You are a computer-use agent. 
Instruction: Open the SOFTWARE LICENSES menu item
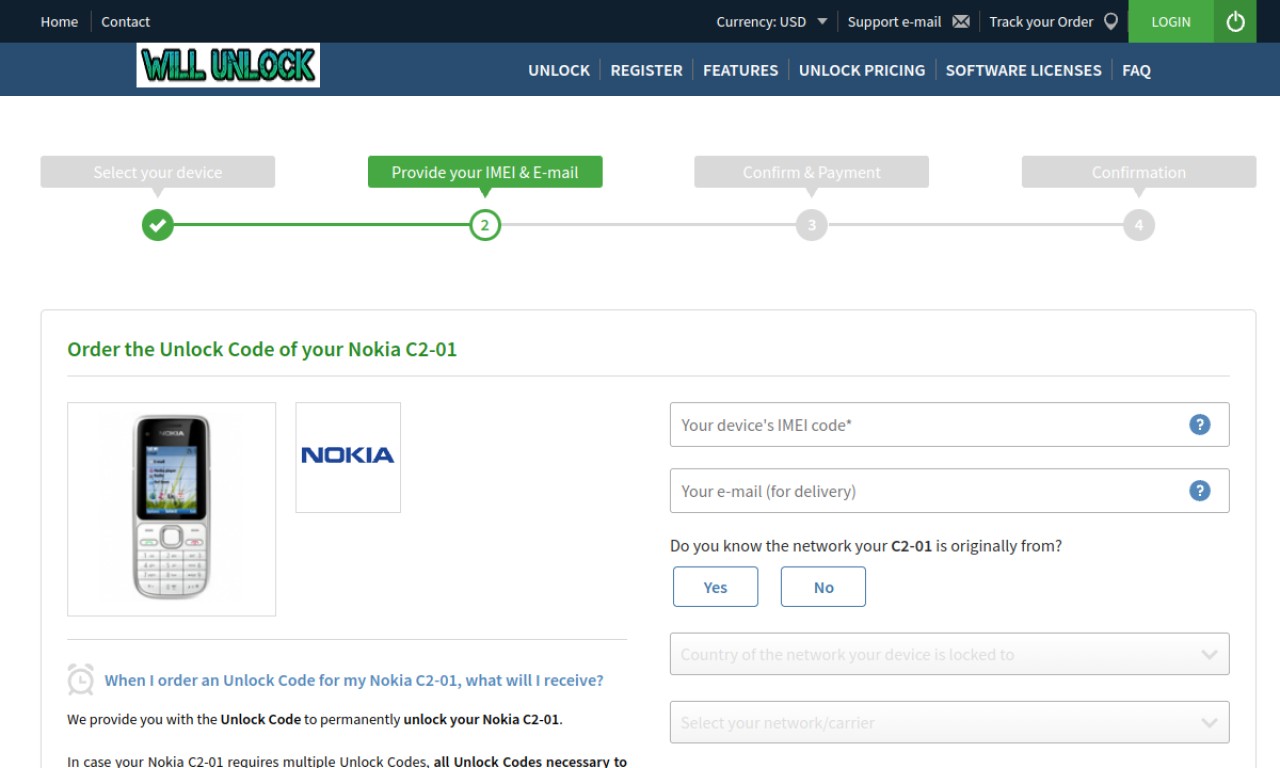(1023, 70)
